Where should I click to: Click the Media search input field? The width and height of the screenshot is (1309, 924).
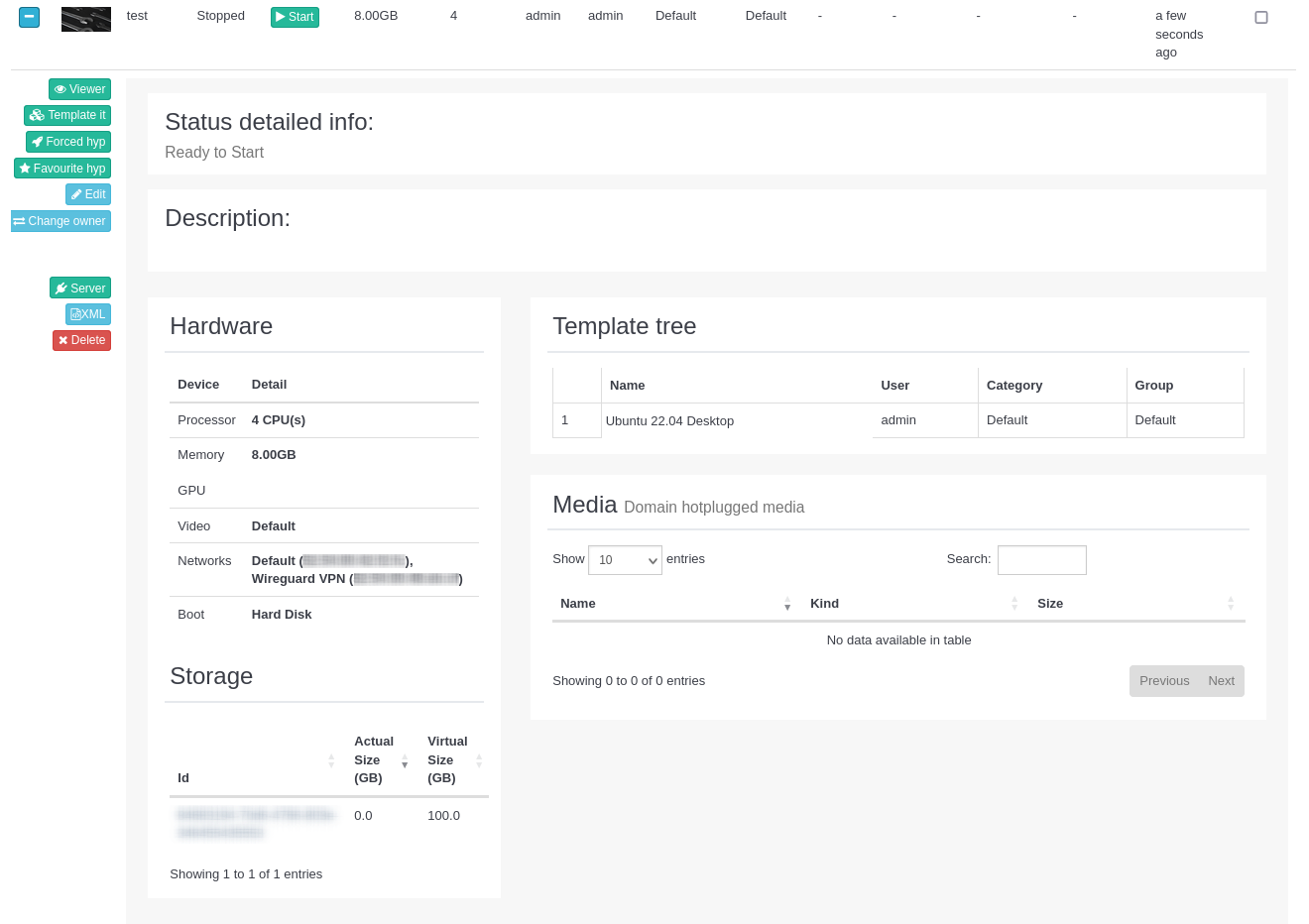1041,560
